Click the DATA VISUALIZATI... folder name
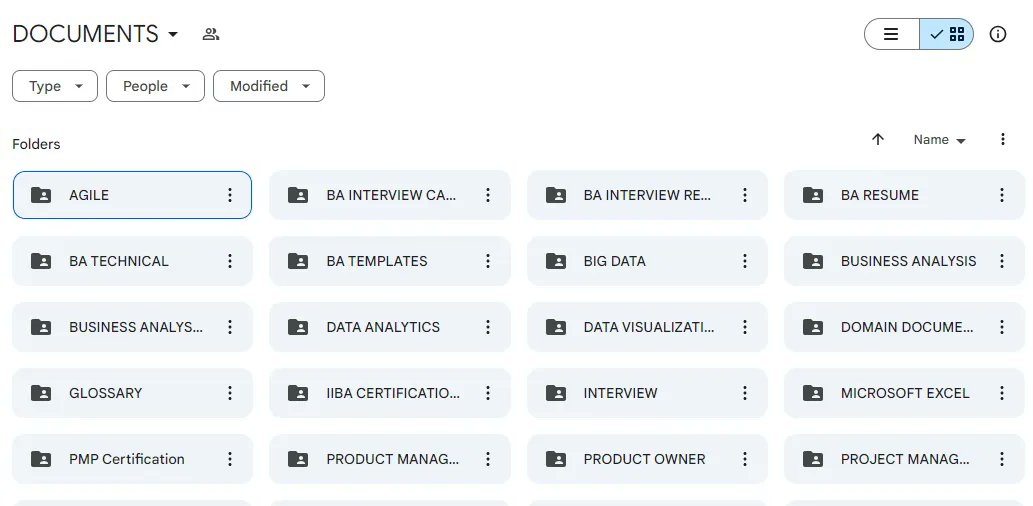 [x=649, y=327]
